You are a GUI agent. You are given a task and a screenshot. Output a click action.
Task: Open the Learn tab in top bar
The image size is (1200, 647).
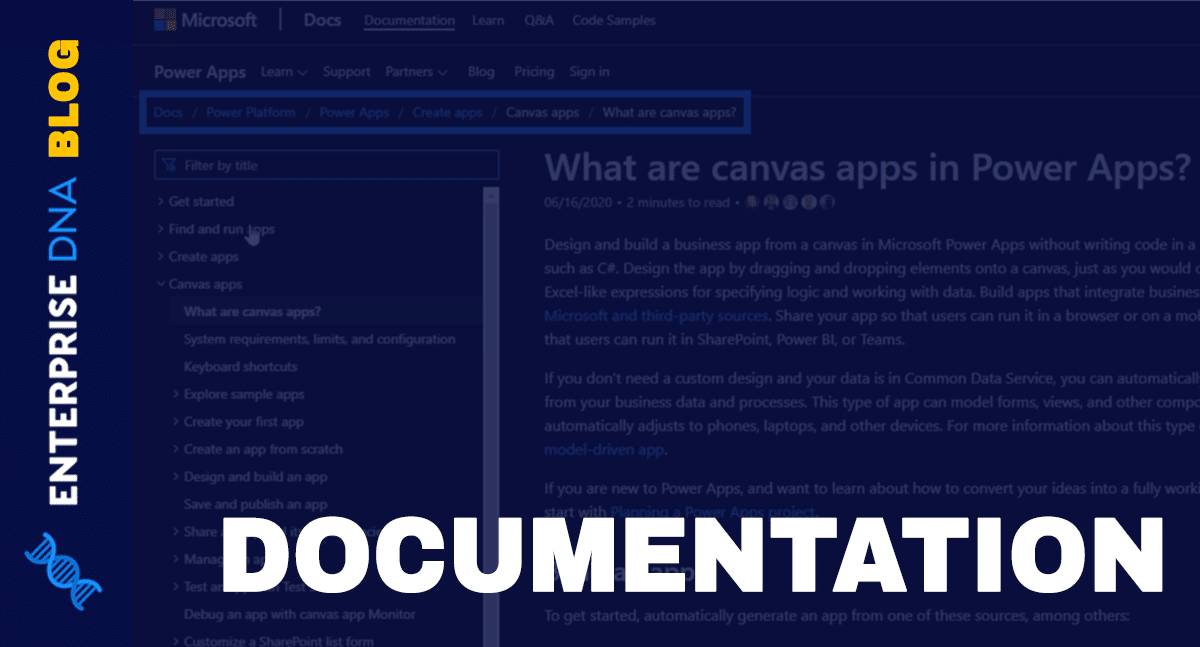489,20
